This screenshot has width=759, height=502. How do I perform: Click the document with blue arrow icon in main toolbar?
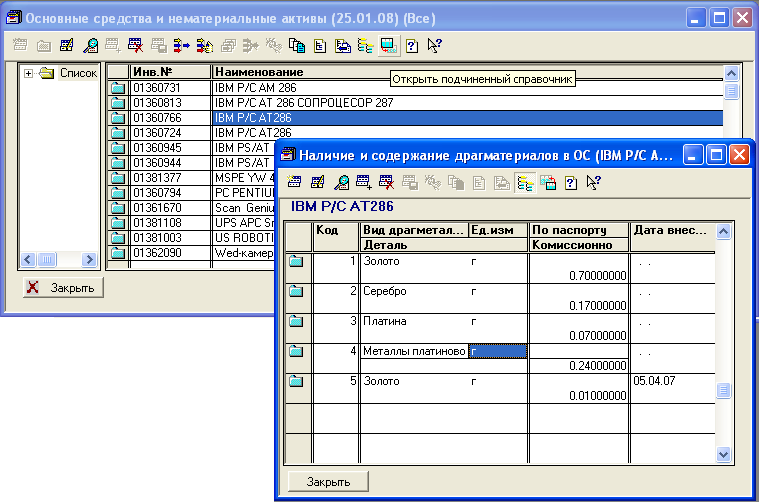[343, 46]
